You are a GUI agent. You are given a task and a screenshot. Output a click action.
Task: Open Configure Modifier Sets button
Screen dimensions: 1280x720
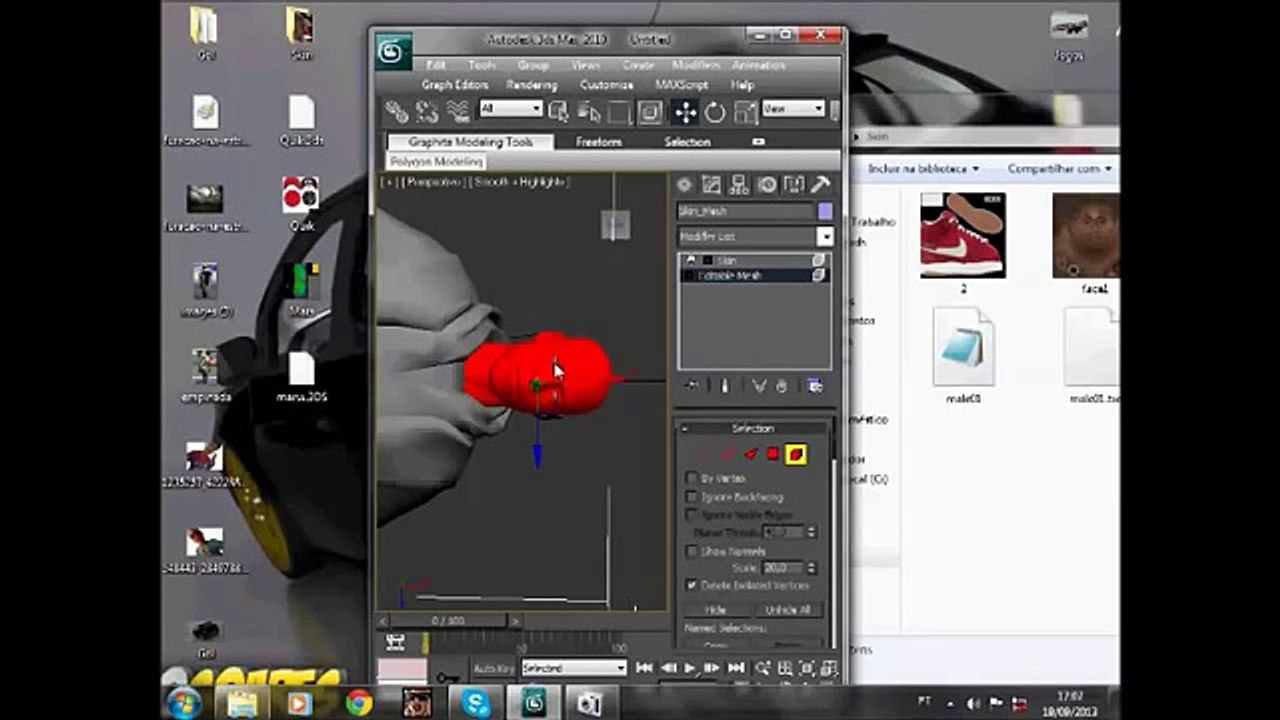(815, 386)
